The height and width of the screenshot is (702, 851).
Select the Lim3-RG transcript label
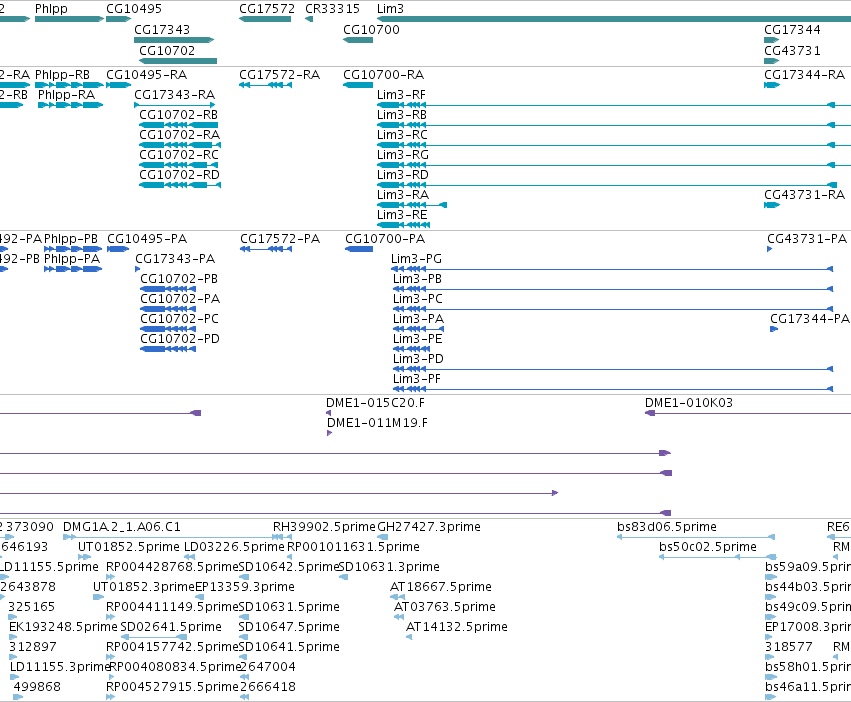coord(403,155)
